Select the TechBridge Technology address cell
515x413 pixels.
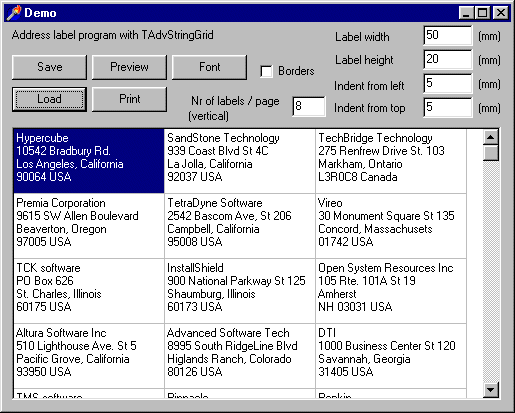point(391,161)
